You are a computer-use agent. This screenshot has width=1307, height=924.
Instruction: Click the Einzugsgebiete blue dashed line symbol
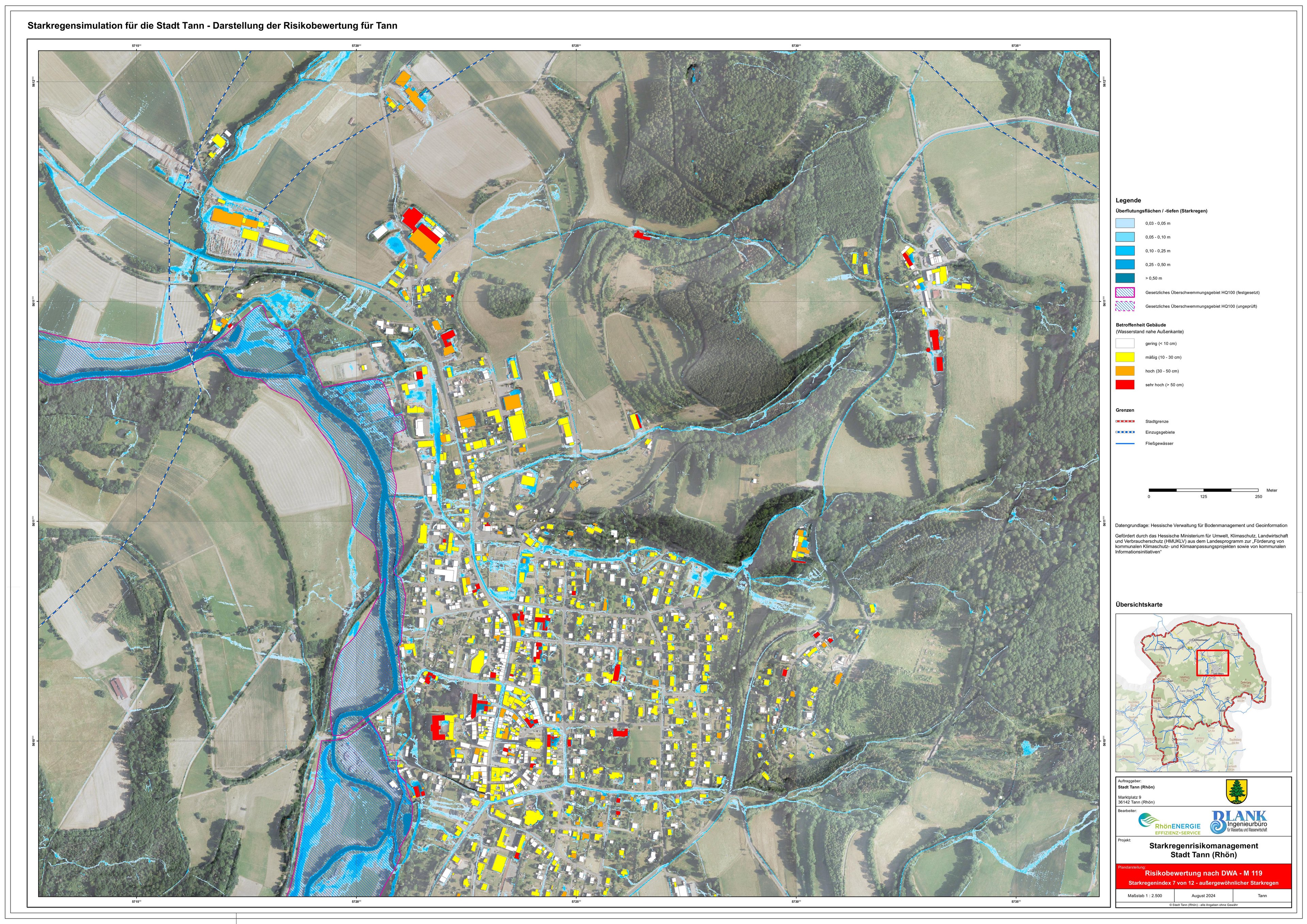[1125, 432]
